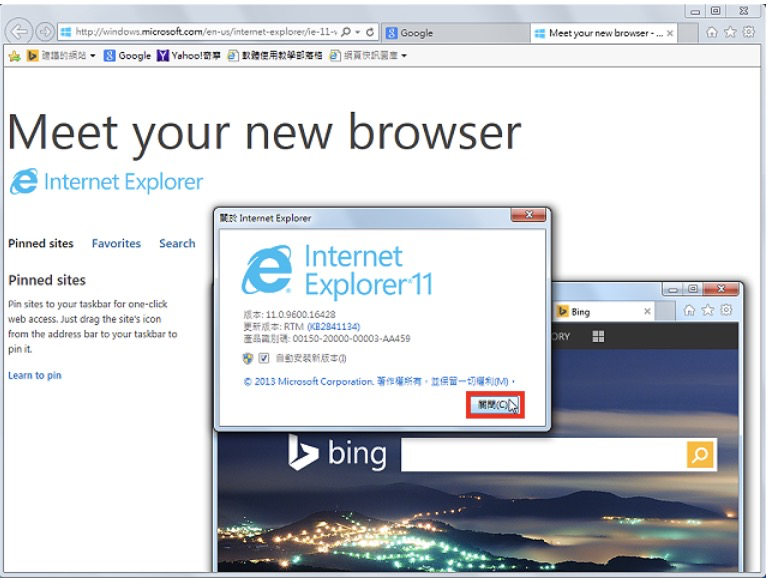Open Yahoo! favorites bar link
The height and width of the screenshot is (578, 770).
point(189,55)
